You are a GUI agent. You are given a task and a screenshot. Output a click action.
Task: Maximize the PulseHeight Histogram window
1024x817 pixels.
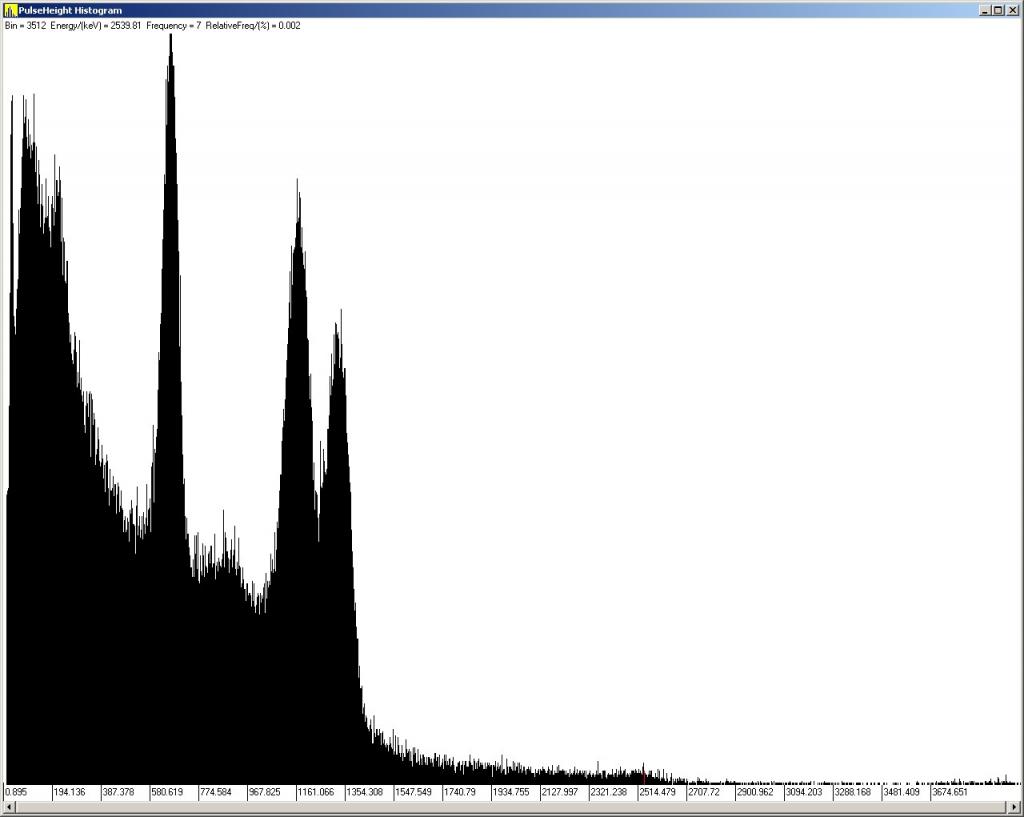[x=999, y=10]
